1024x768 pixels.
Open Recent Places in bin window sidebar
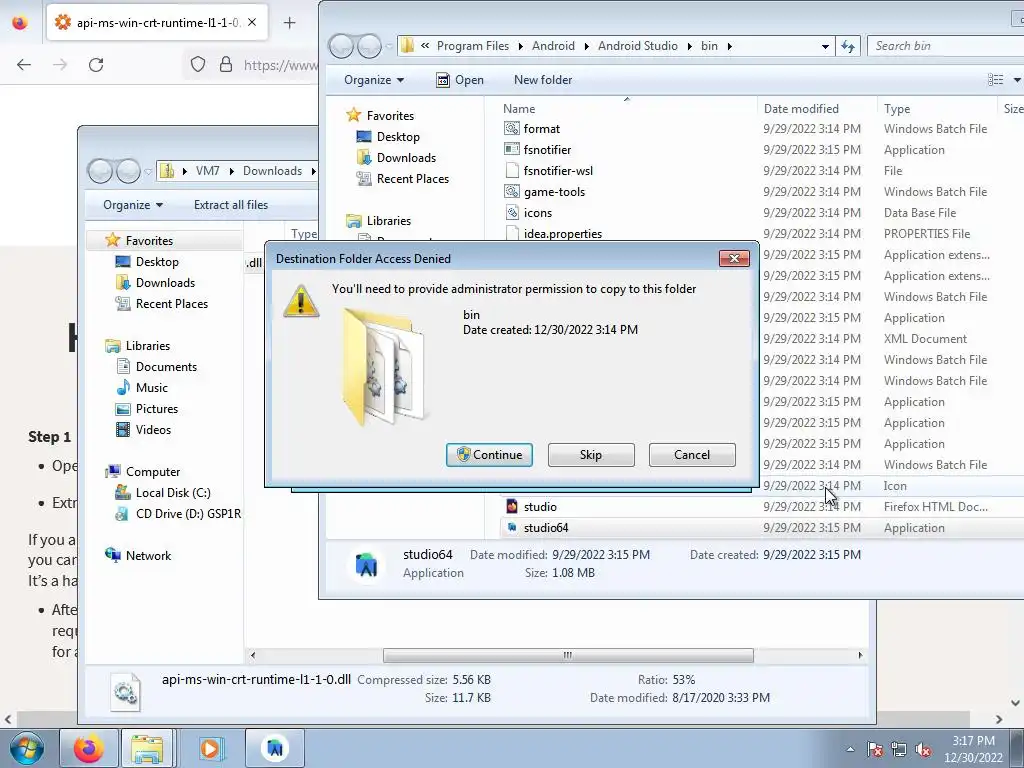(x=412, y=178)
